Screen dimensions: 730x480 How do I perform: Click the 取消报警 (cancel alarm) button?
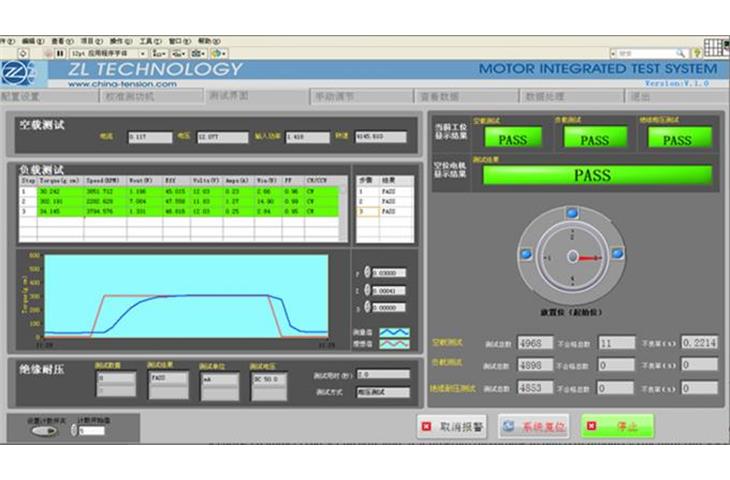[x=452, y=426]
